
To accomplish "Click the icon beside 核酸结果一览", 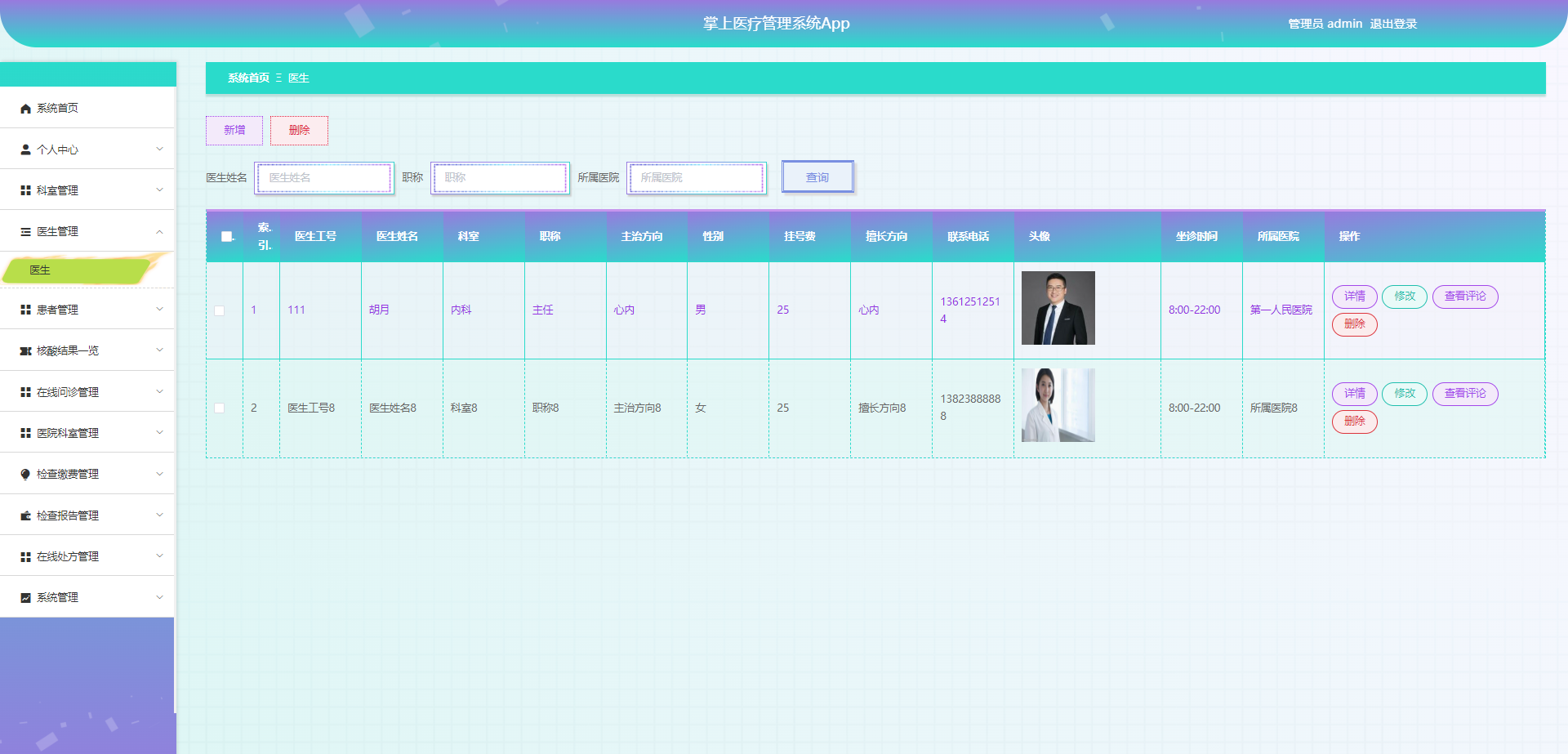I will pyautogui.click(x=25, y=350).
